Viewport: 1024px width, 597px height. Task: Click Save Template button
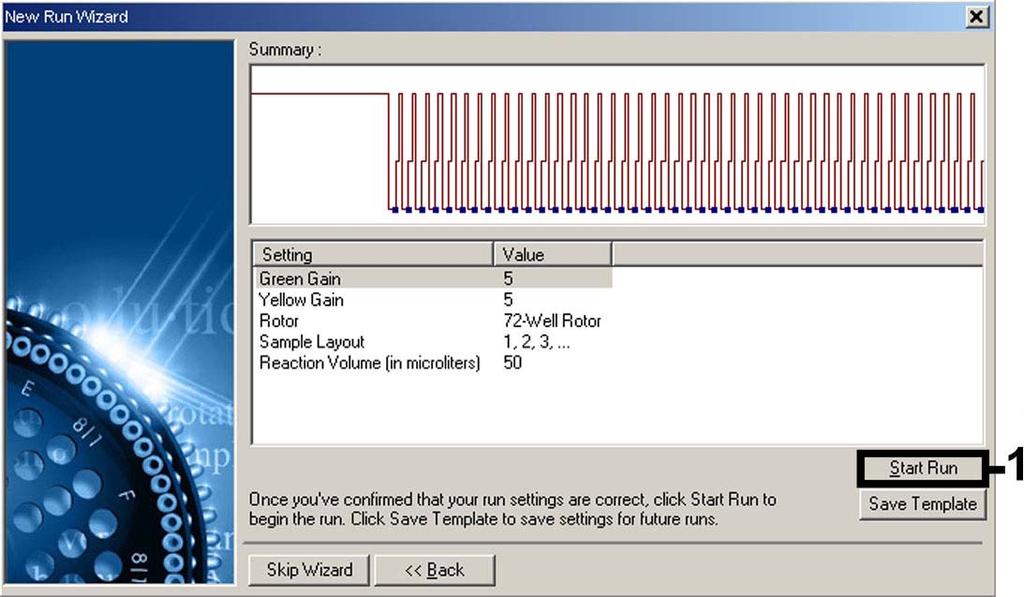pos(922,504)
